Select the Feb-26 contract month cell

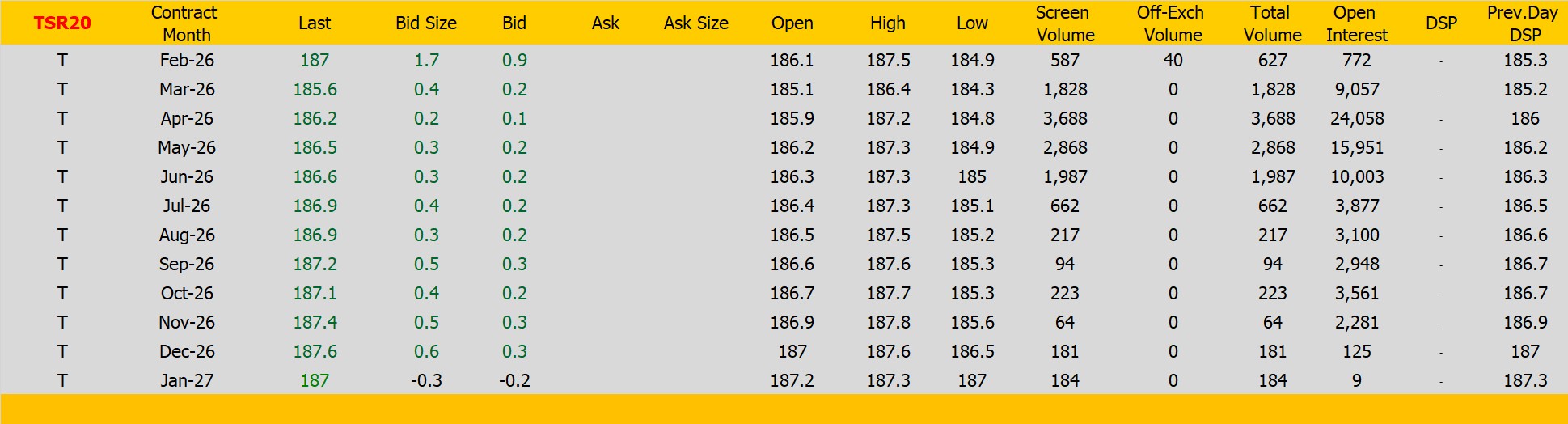187,60
